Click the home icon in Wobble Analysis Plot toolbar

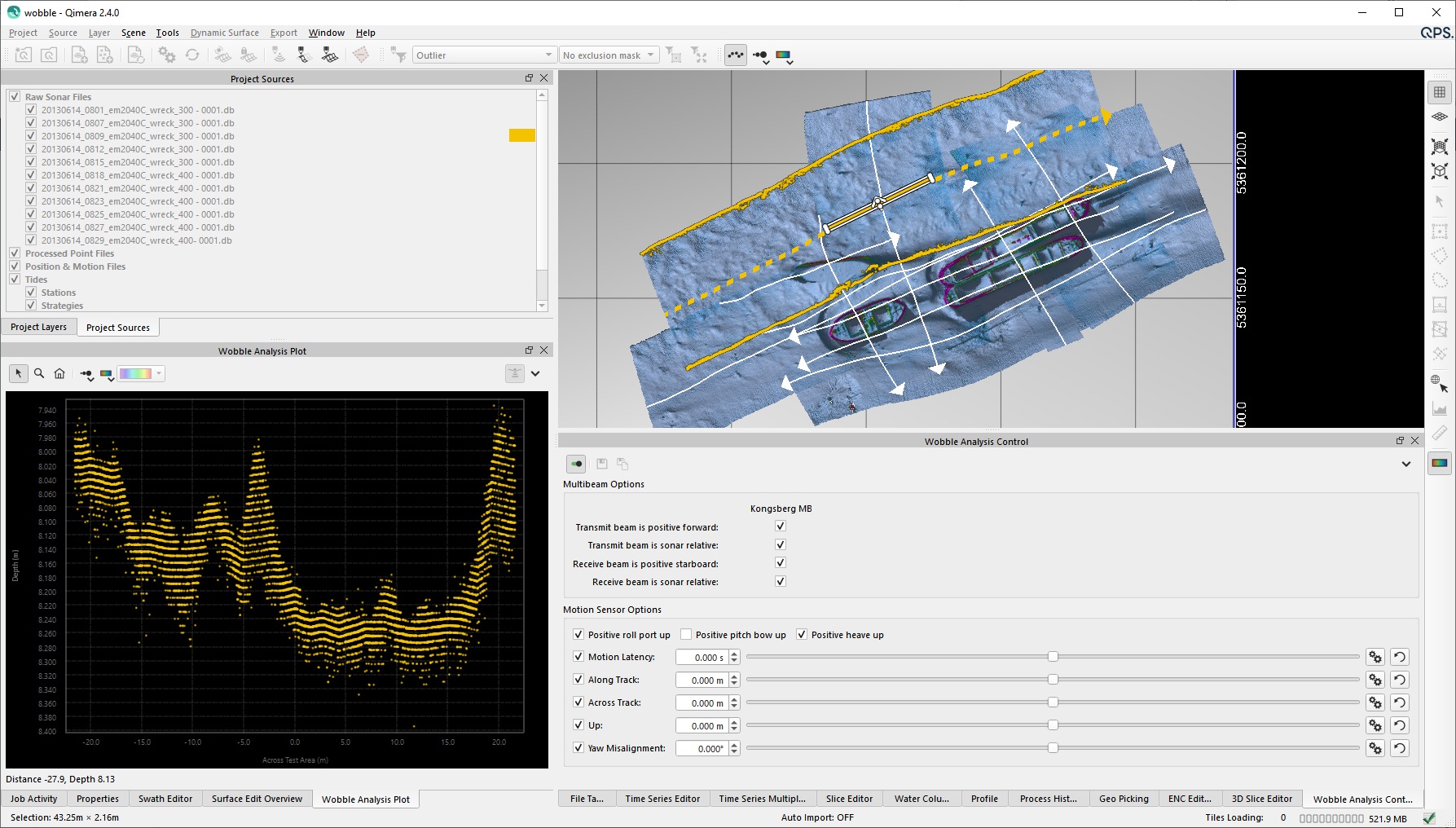(x=59, y=373)
